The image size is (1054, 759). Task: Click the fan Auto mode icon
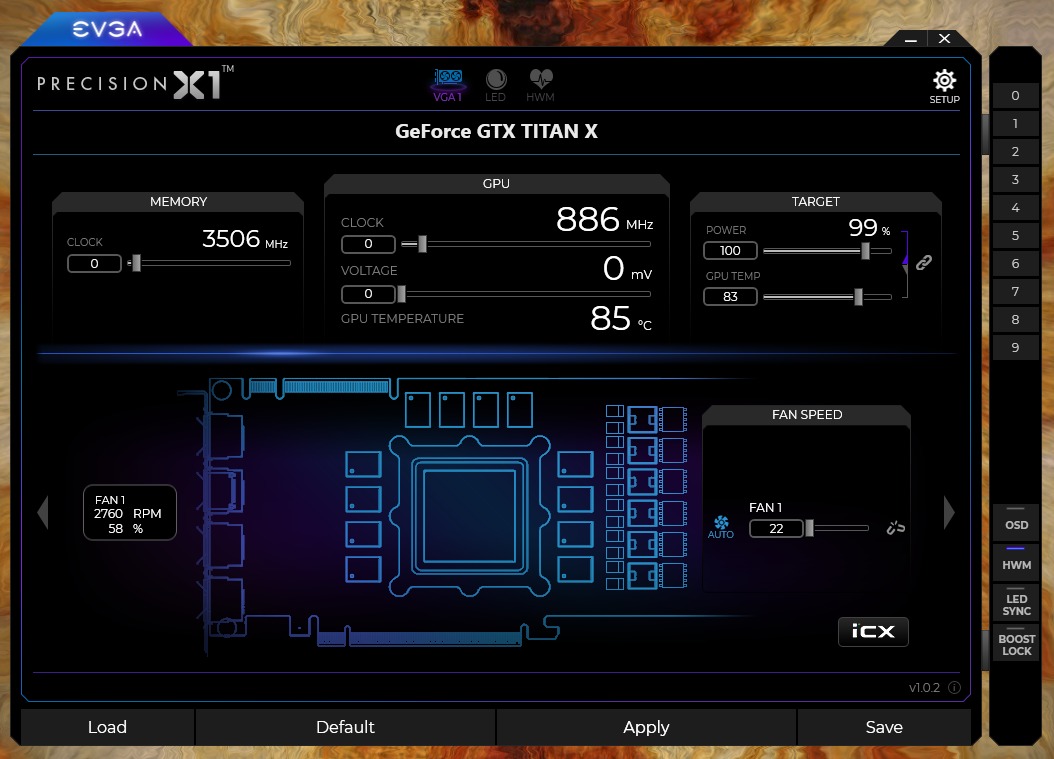[x=720, y=525]
